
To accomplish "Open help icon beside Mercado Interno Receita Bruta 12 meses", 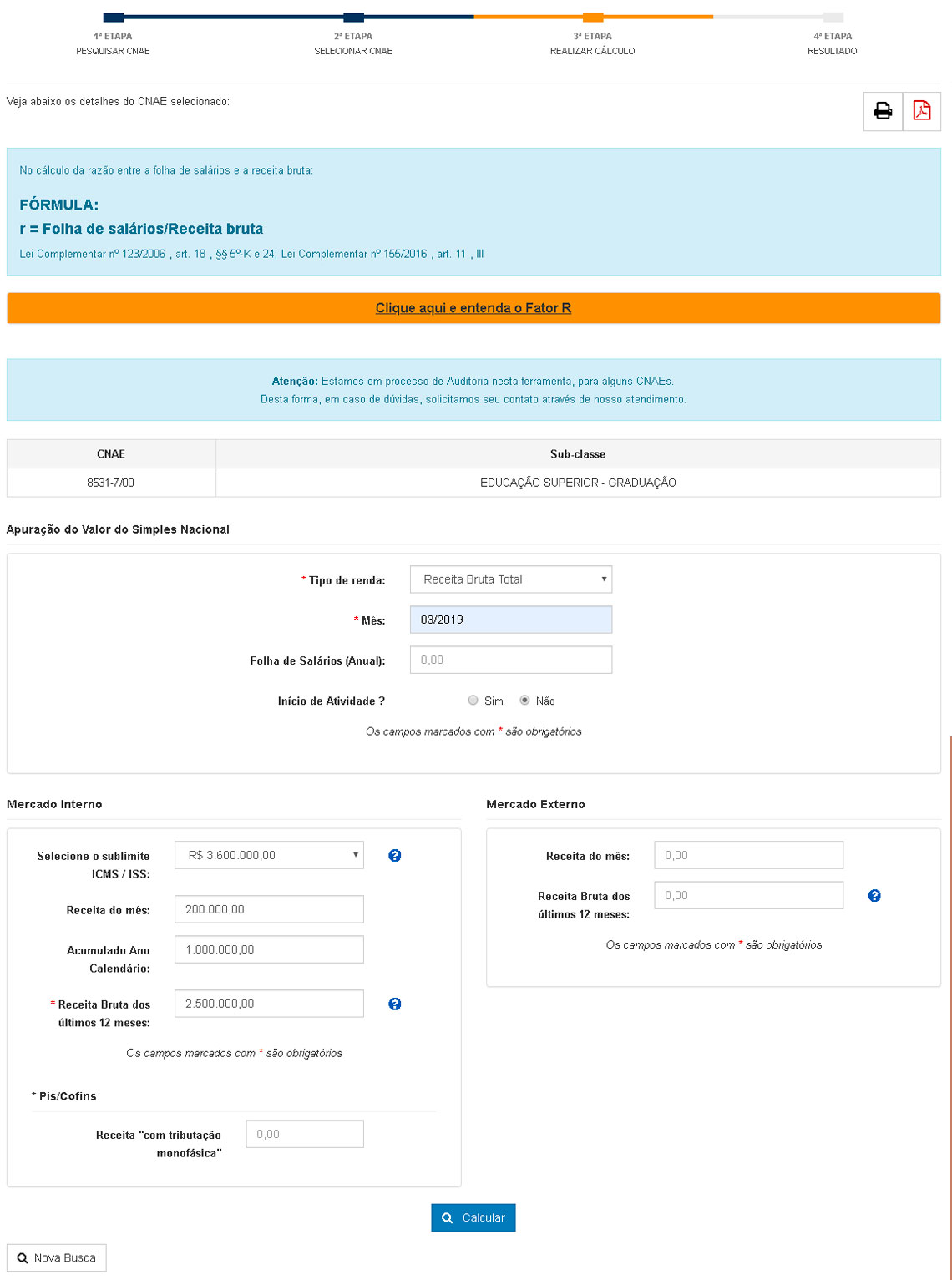I will pyautogui.click(x=395, y=1004).
